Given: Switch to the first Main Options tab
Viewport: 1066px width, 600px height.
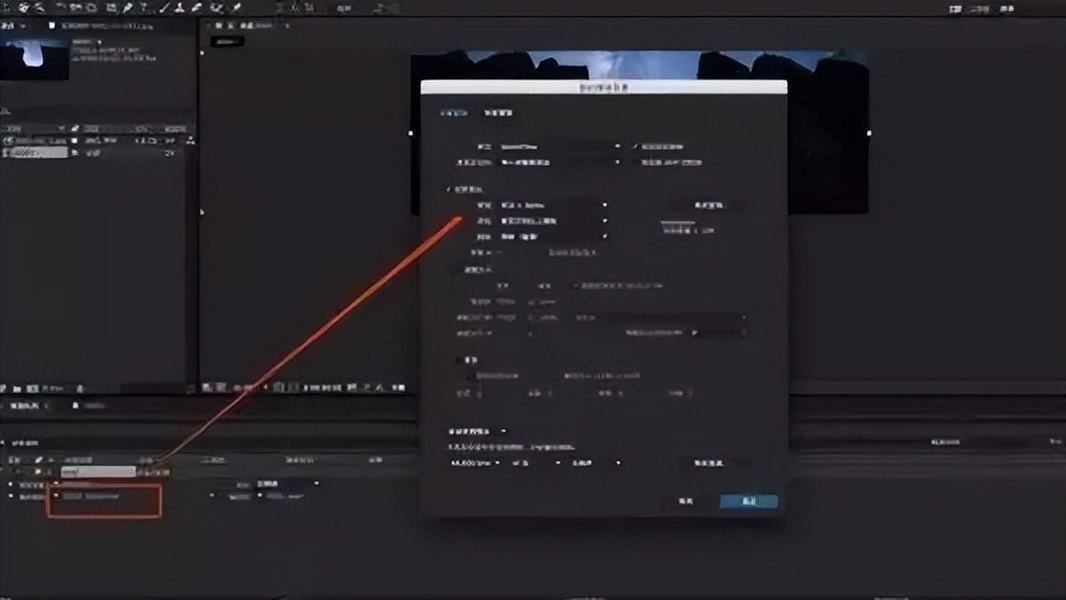Looking at the screenshot, I should coord(453,113).
